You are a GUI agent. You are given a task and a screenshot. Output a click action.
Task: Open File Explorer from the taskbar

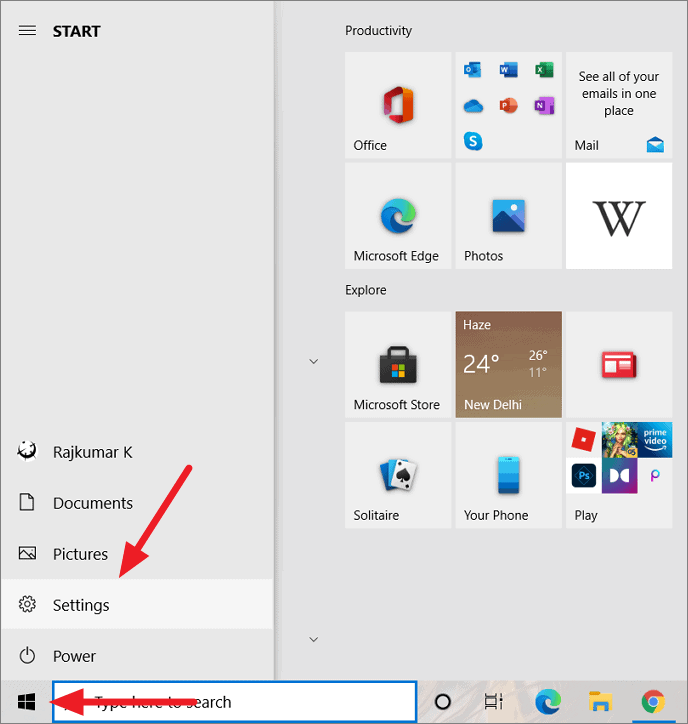[600, 702]
